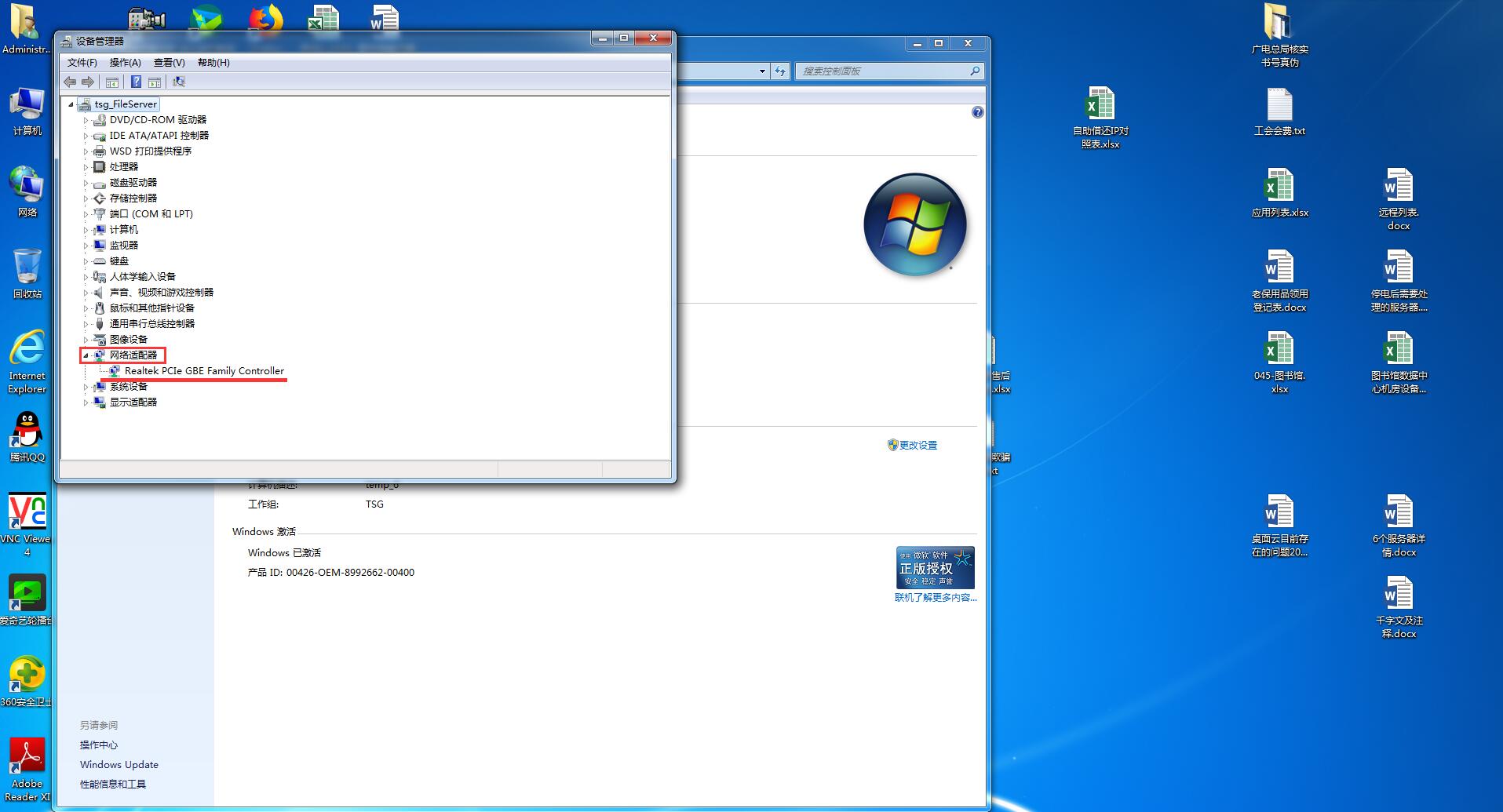Select the 监视器 tree item
This screenshot has width=1503, height=812.
pyautogui.click(x=124, y=246)
